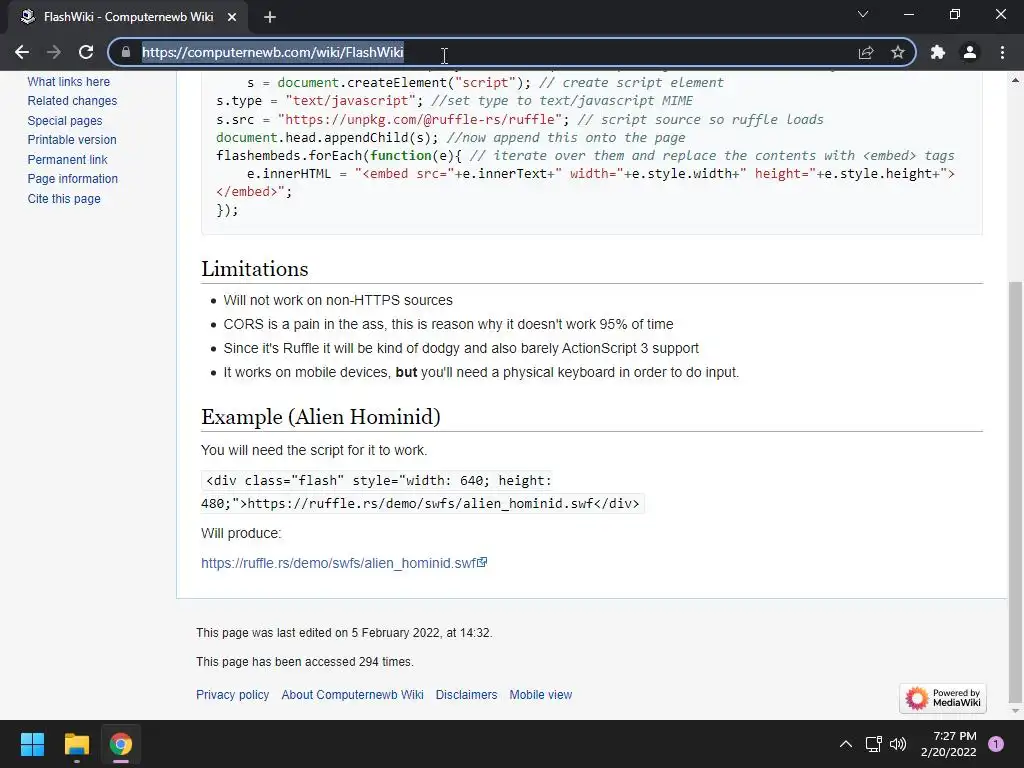
Task: Go back to the previous page
Action: click(x=22, y=52)
